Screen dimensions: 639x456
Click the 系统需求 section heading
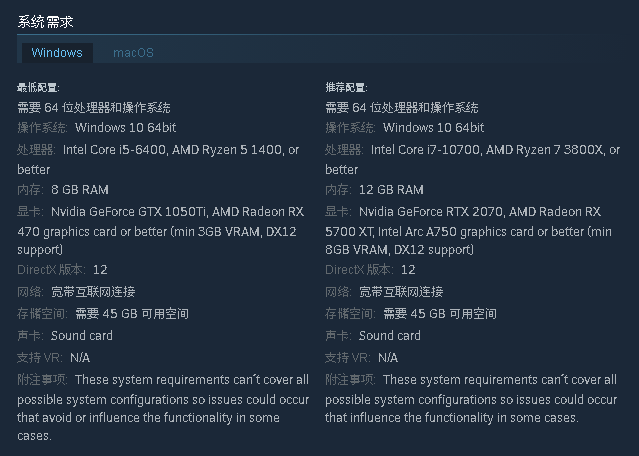(45, 22)
